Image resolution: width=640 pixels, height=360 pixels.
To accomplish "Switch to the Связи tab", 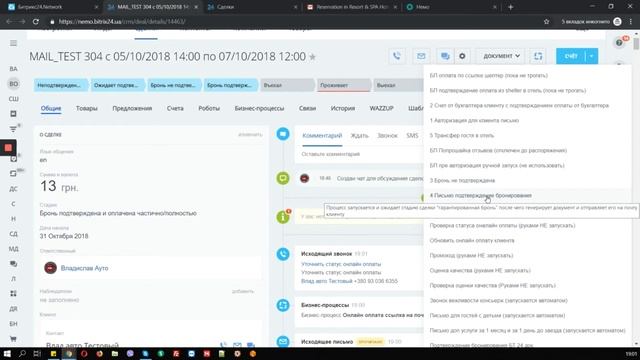I will [x=307, y=108].
